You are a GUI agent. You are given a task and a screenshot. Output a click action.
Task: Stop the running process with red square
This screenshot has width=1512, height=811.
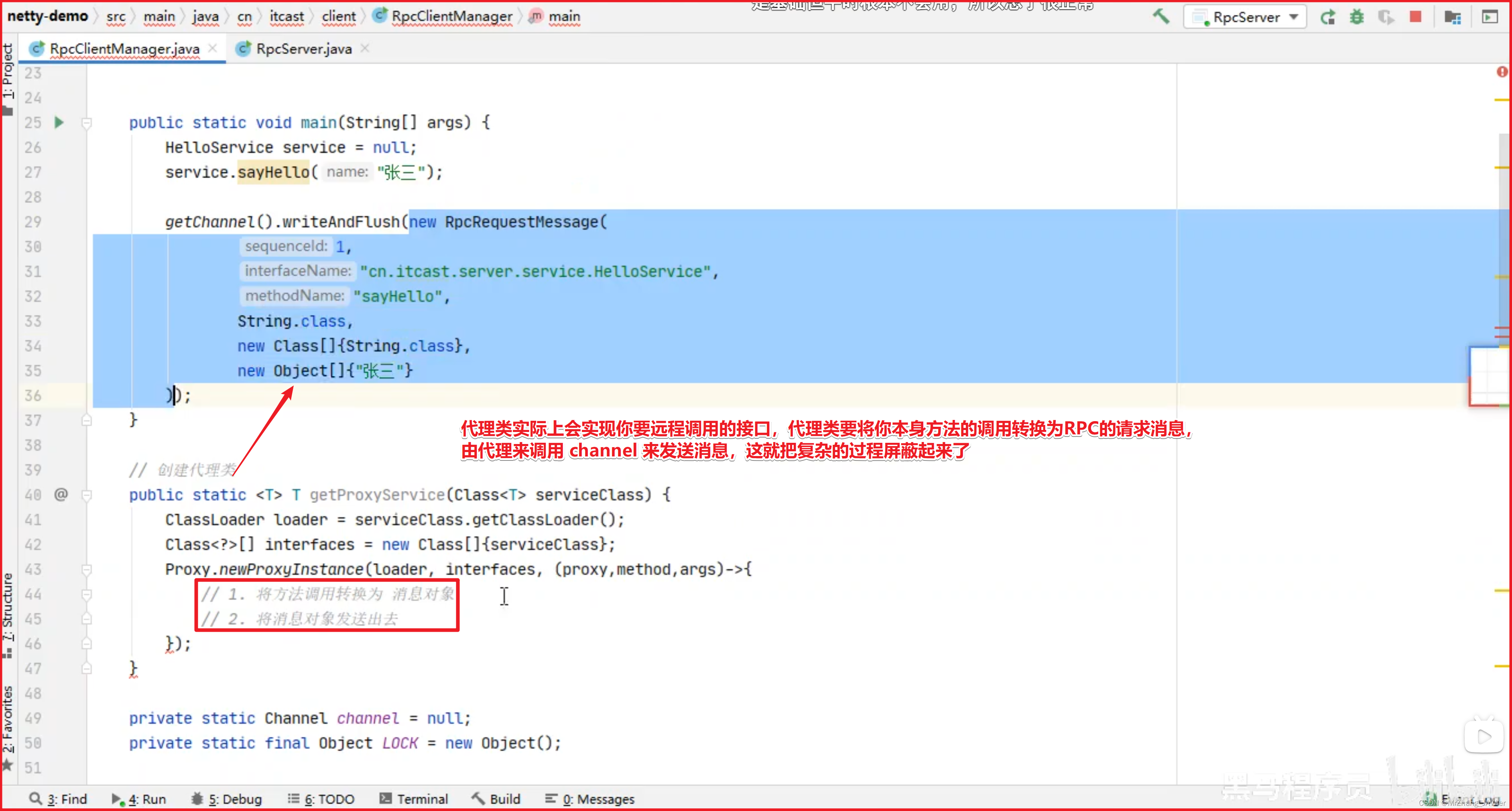pyautogui.click(x=1416, y=16)
